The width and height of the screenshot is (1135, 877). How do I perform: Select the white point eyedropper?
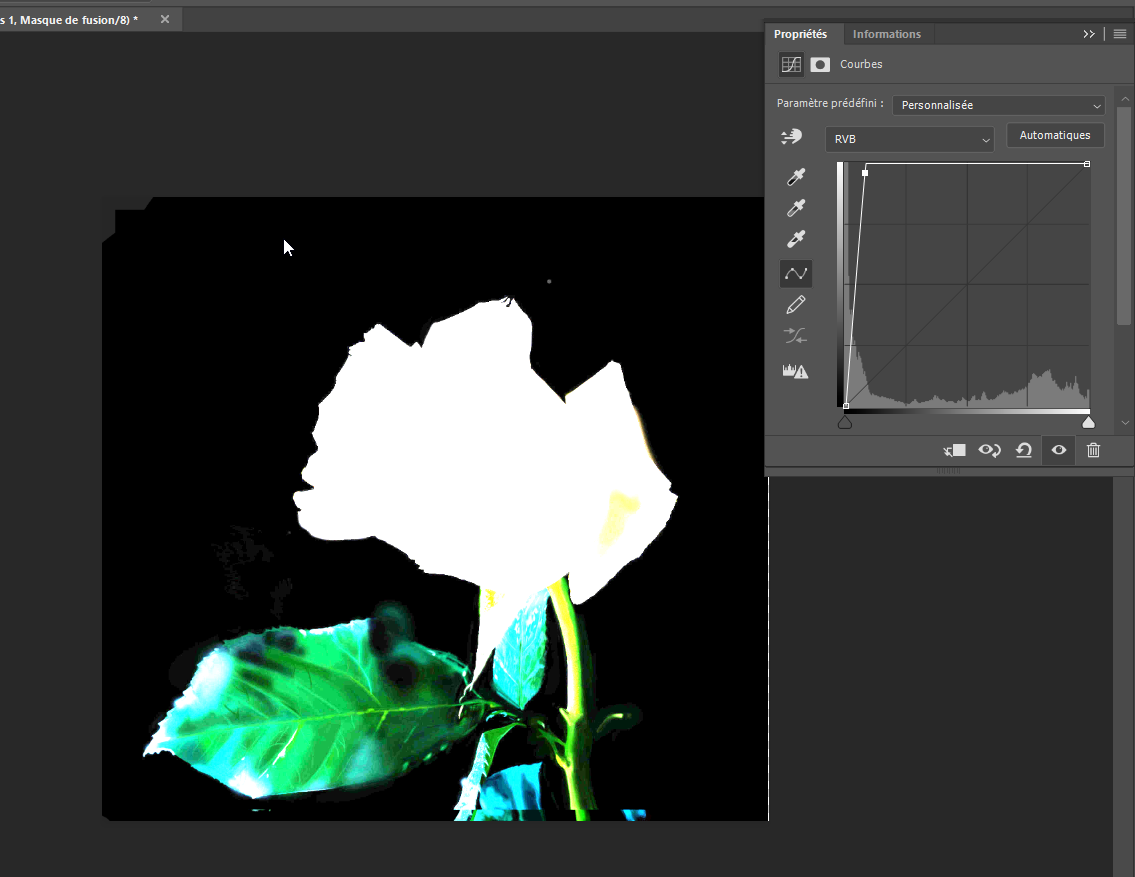(795, 239)
